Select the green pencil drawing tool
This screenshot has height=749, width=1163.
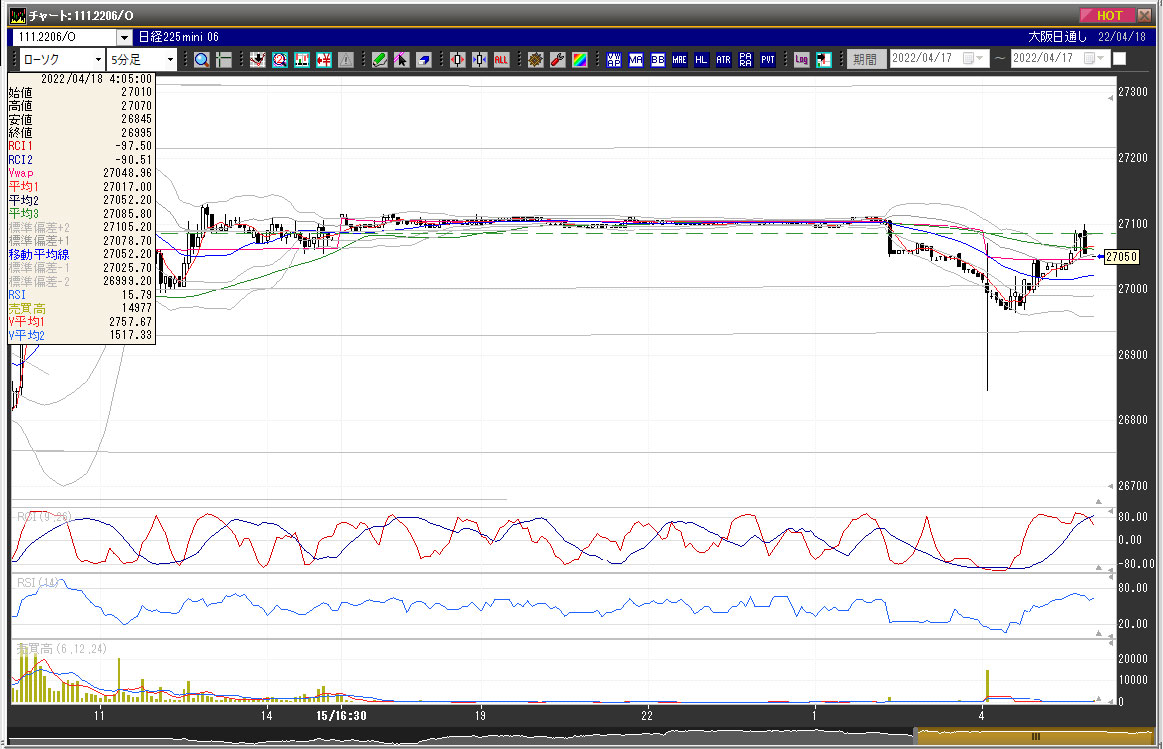click(380, 60)
